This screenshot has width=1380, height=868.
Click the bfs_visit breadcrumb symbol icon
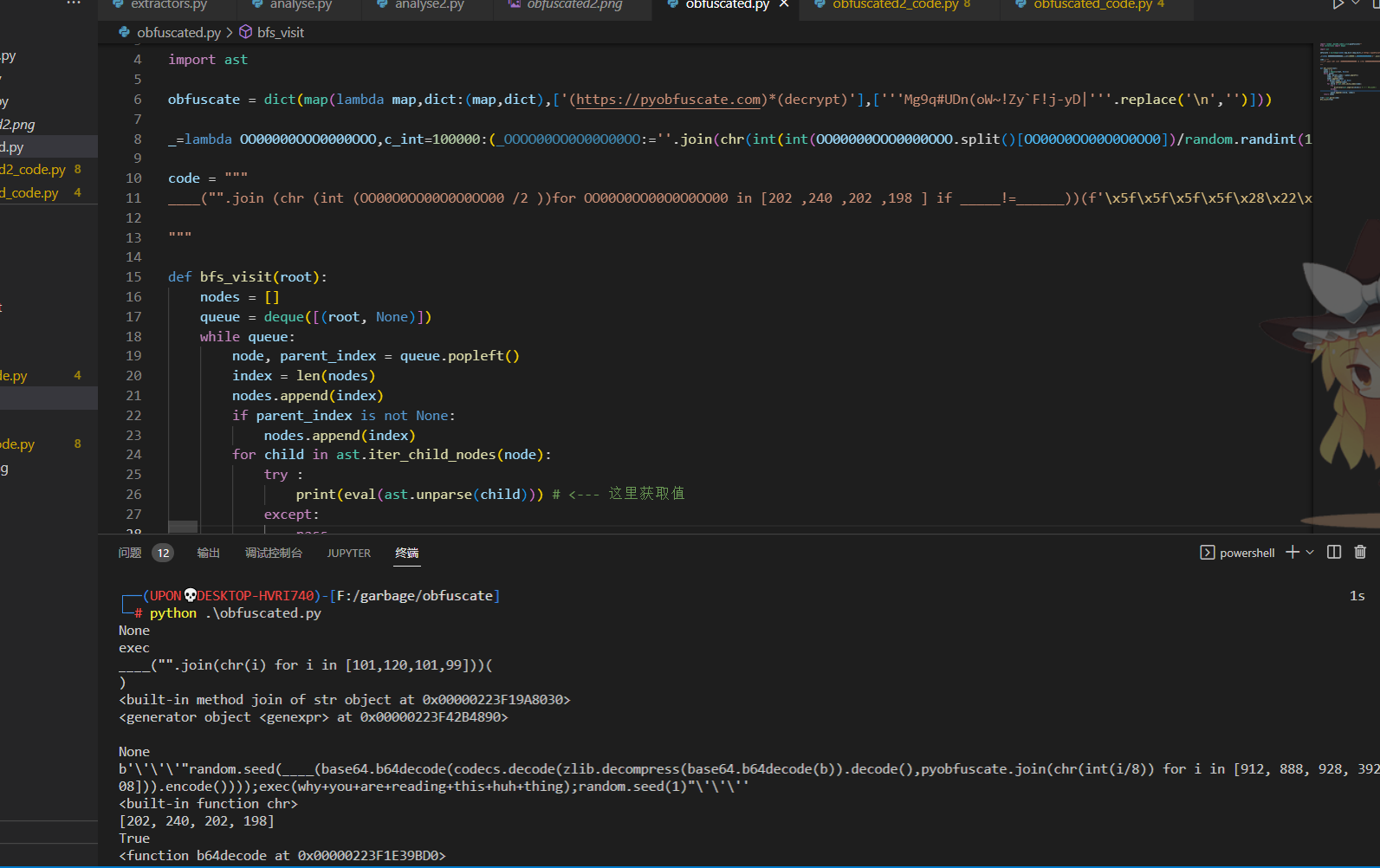pyautogui.click(x=246, y=32)
